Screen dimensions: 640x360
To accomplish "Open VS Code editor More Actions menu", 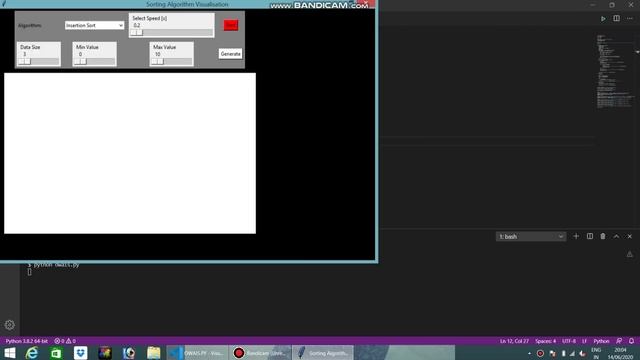I will 630,19.
